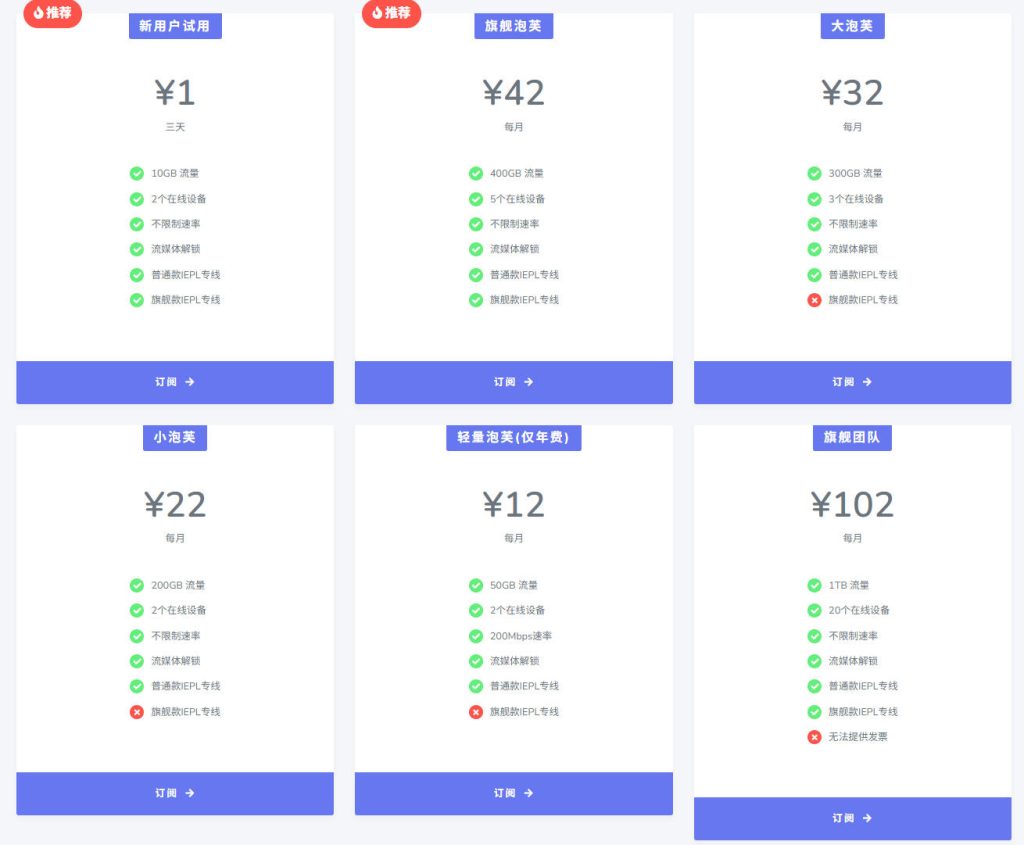This screenshot has height=845, width=1024.
Task: Click the check for 不限制速率 in 新用户试用
Action: 136,224
